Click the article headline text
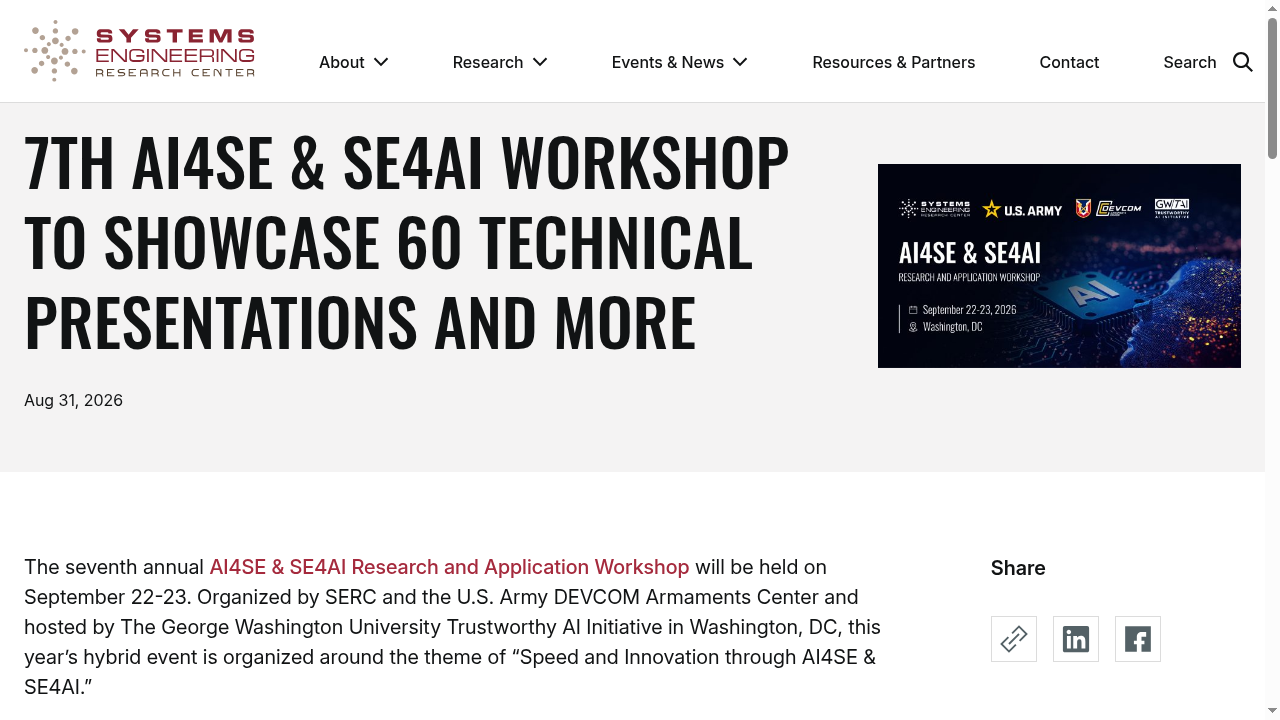 (x=407, y=243)
